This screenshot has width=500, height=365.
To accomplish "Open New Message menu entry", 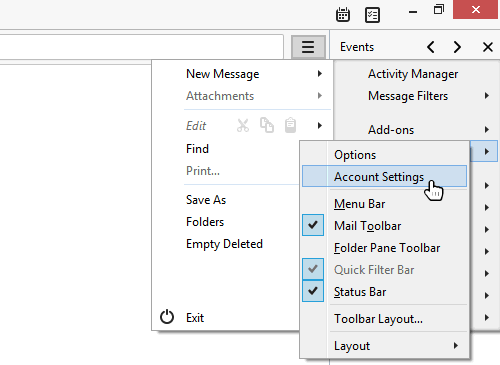I will [222, 74].
